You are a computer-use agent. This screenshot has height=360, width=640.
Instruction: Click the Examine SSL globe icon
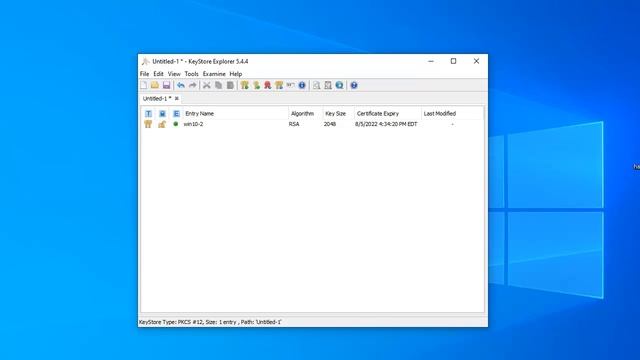[x=339, y=85]
